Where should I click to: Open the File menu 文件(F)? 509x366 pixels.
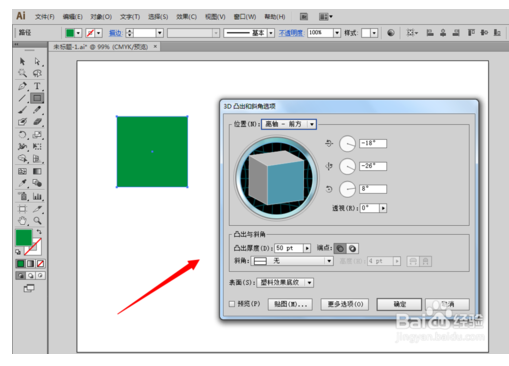tap(45, 17)
